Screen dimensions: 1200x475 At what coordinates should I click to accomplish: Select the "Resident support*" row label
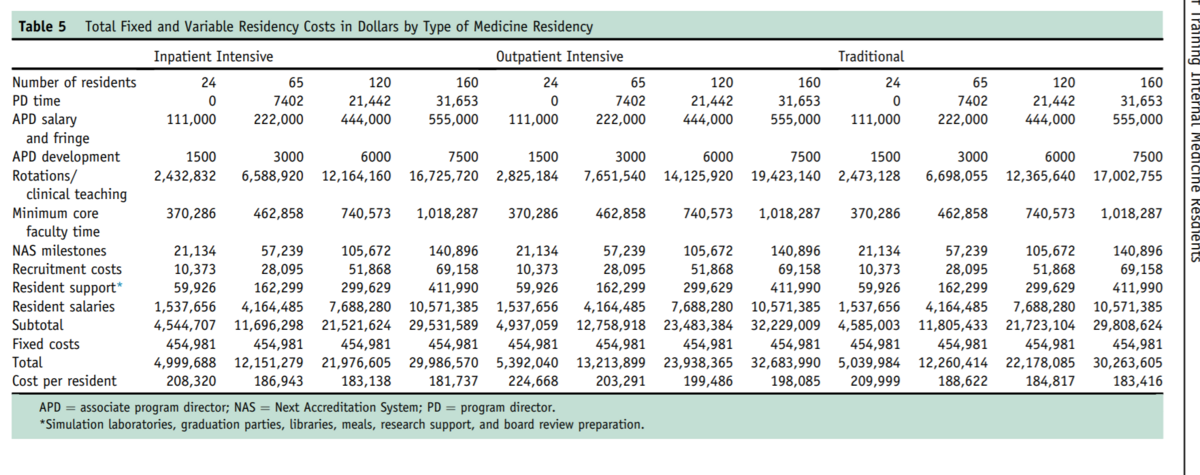(66, 287)
